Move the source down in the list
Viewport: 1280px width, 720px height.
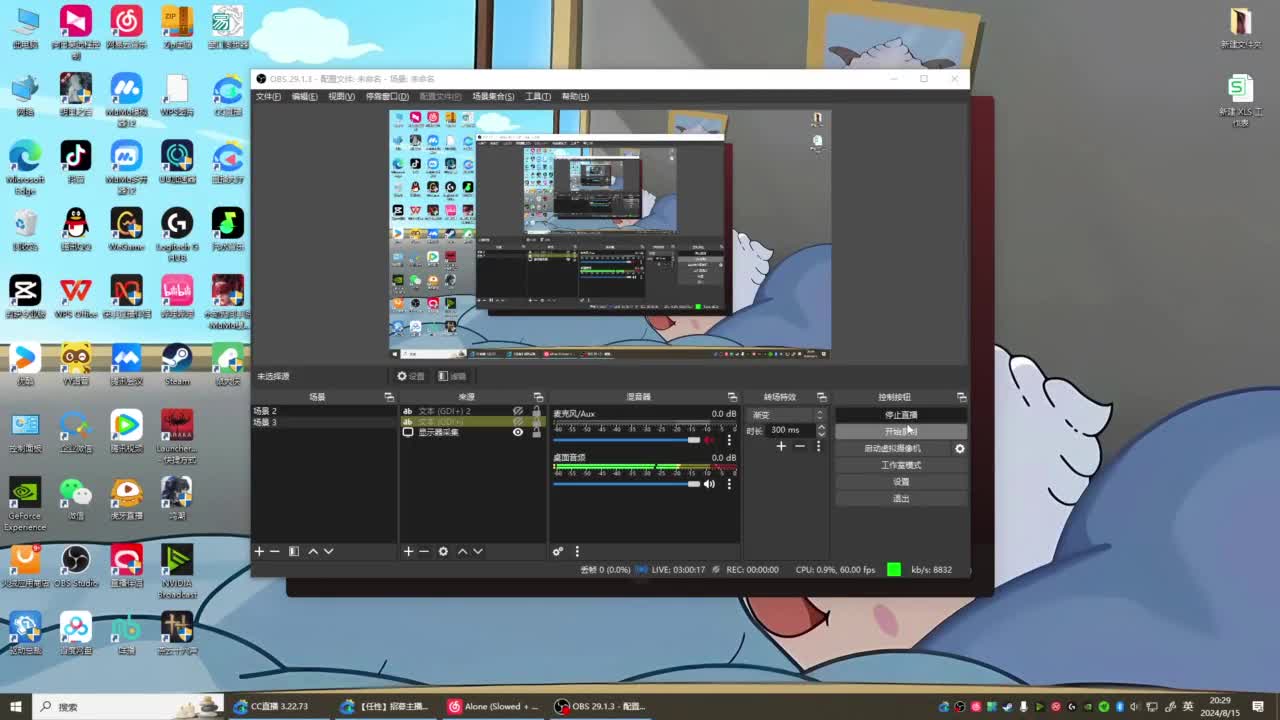point(478,551)
